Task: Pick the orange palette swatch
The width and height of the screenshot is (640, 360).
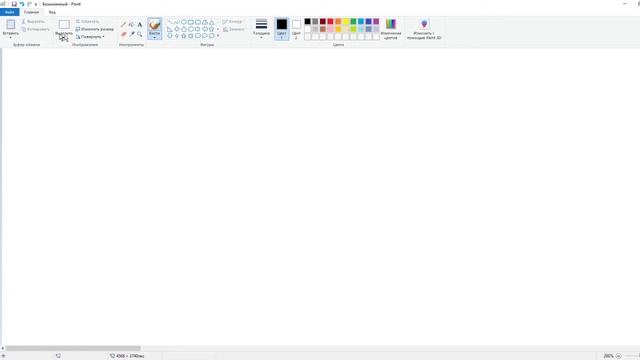Action: tap(338, 22)
